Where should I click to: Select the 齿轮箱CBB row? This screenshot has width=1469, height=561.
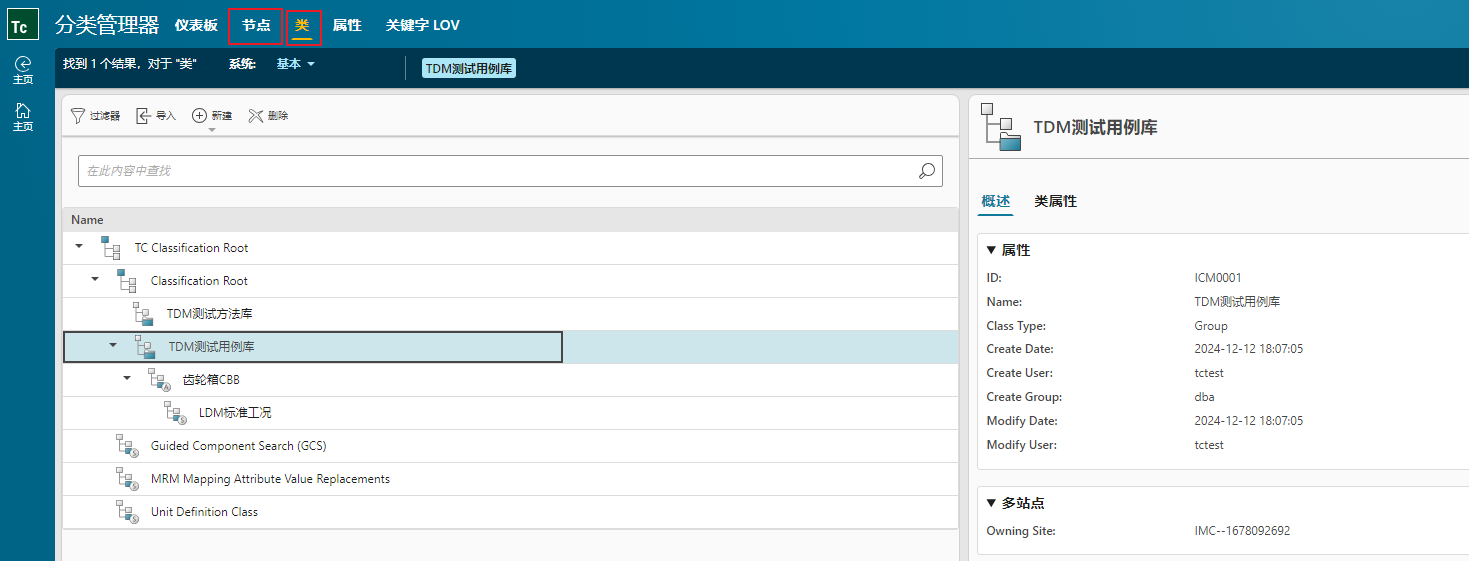(x=510, y=380)
